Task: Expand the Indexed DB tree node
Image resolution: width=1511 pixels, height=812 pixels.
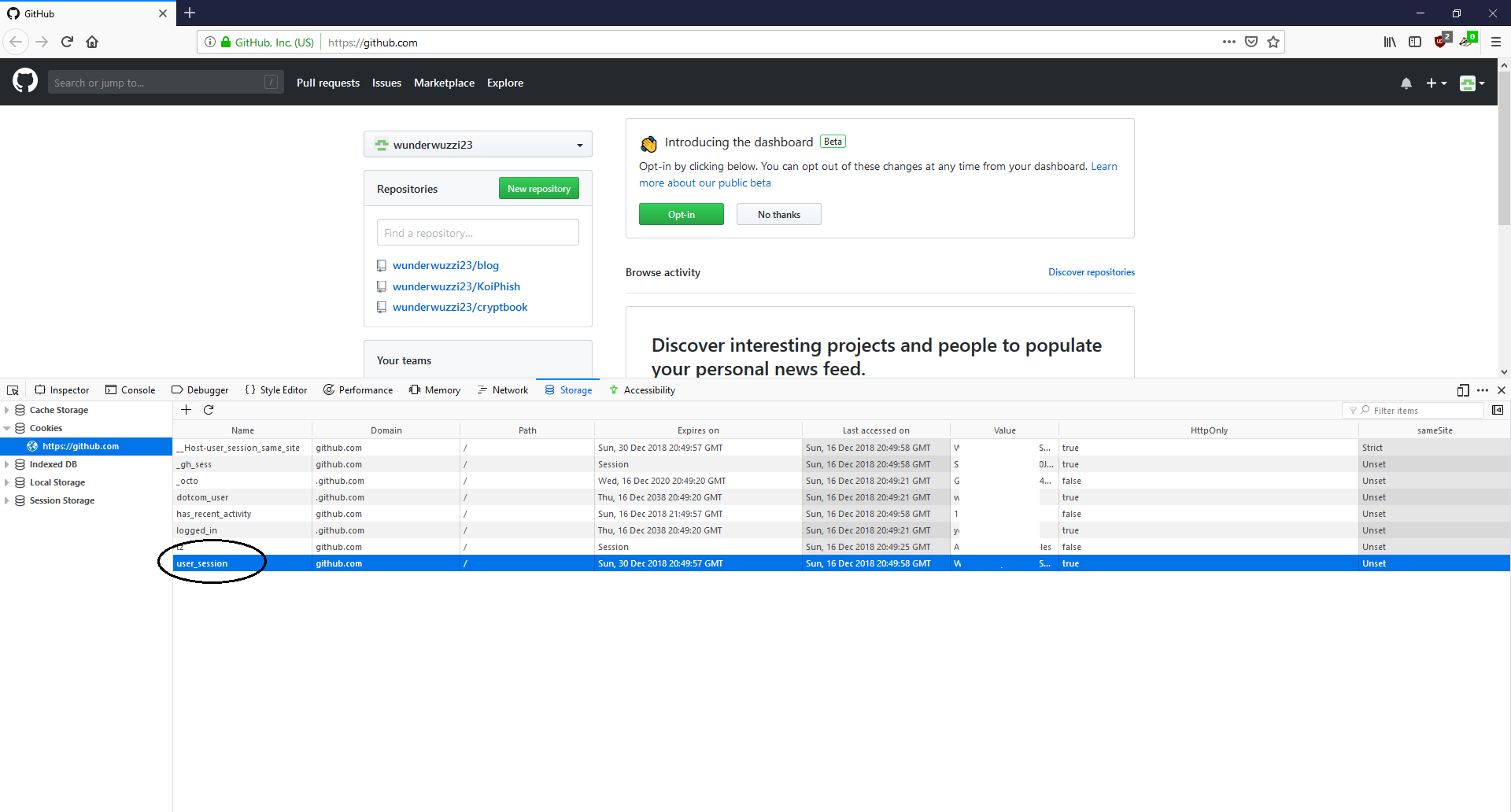Action: pos(7,464)
